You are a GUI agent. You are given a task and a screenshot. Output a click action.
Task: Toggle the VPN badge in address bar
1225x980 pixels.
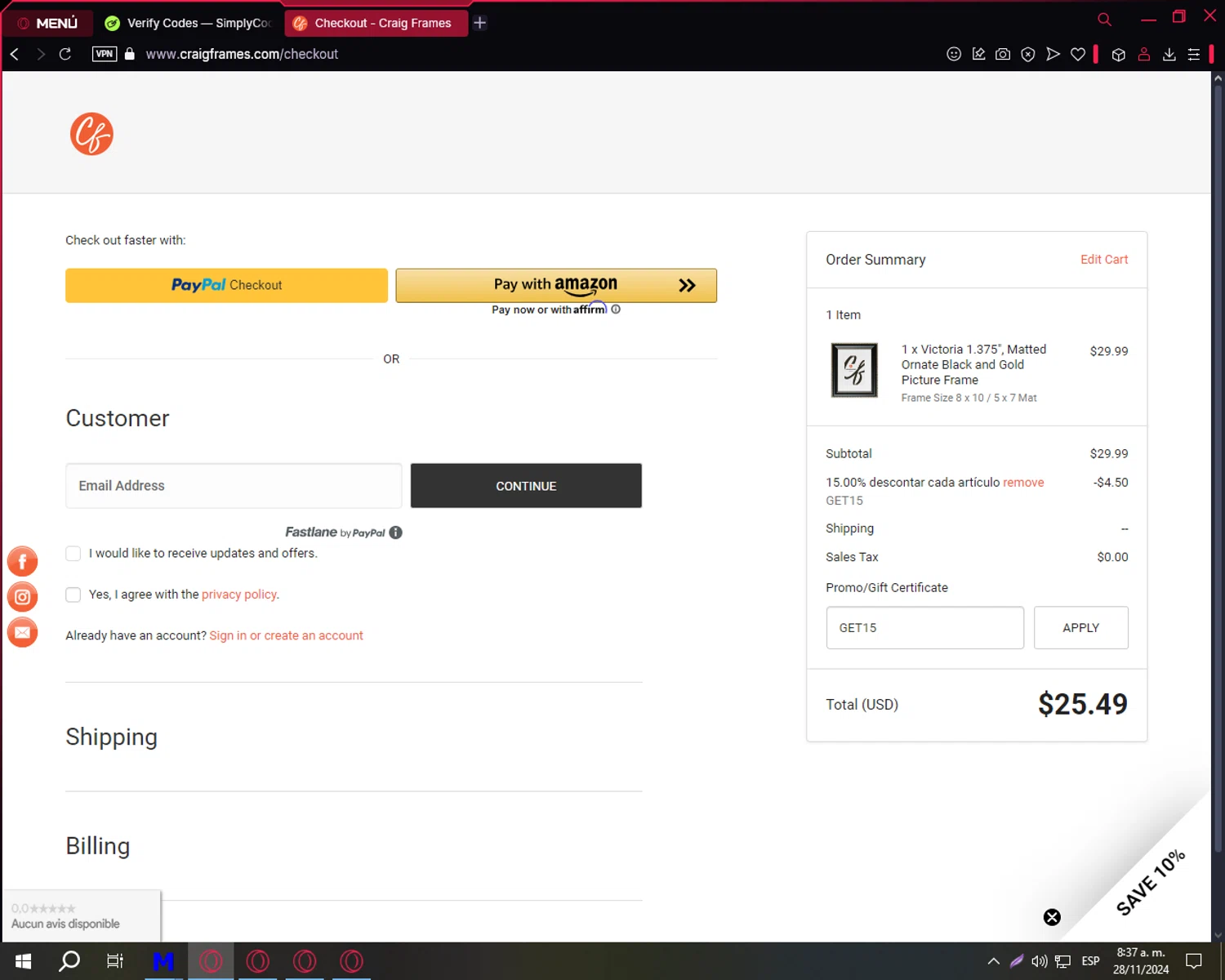[105, 54]
